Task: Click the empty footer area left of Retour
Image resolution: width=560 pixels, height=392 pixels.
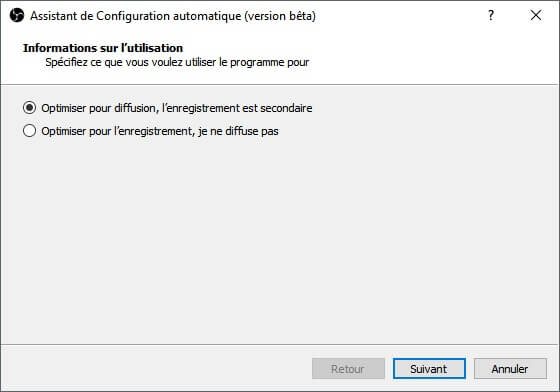Action: [x=155, y=368]
